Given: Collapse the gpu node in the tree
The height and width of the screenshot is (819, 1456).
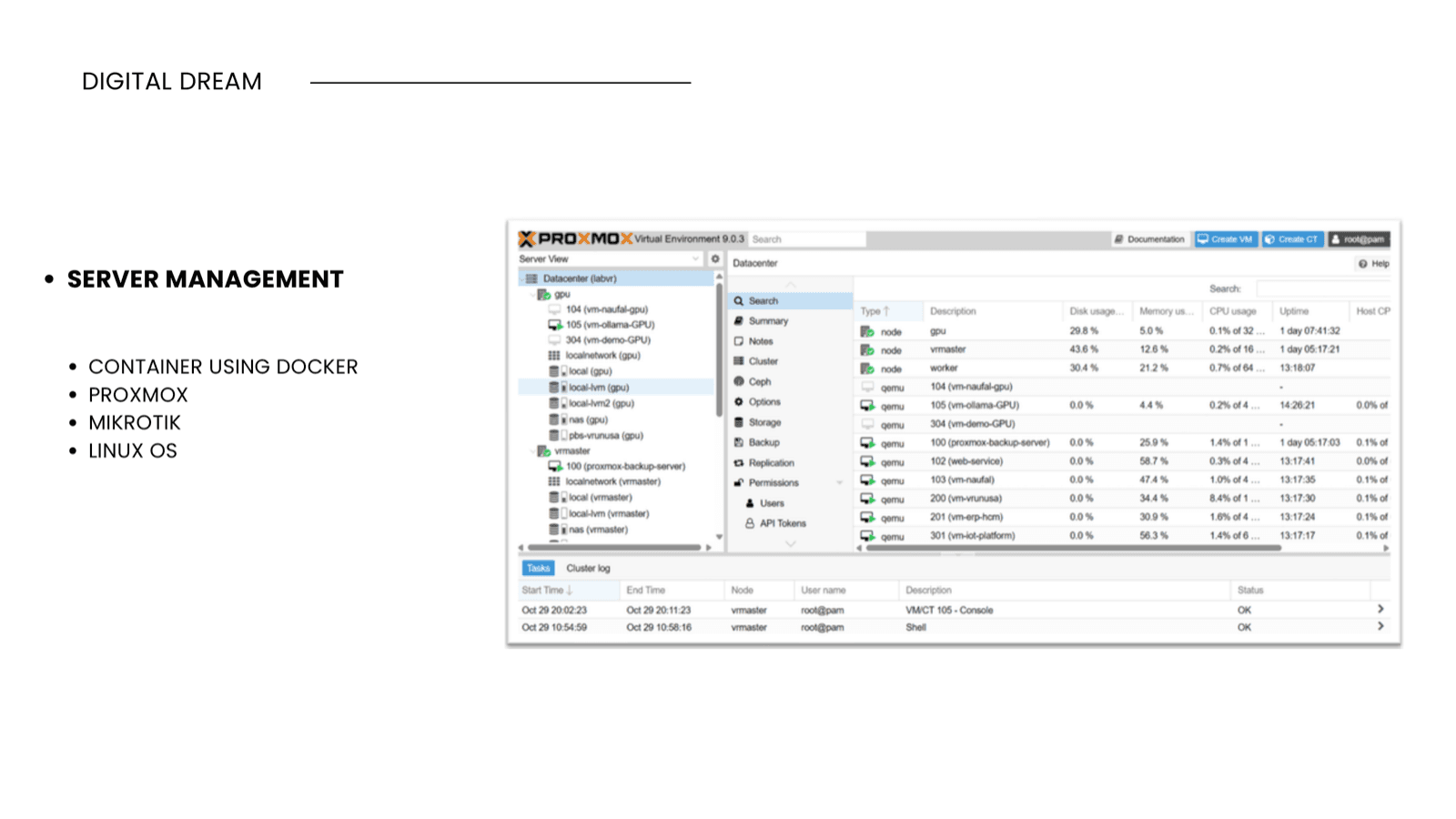Looking at the screenshot, I should [532, 295].
